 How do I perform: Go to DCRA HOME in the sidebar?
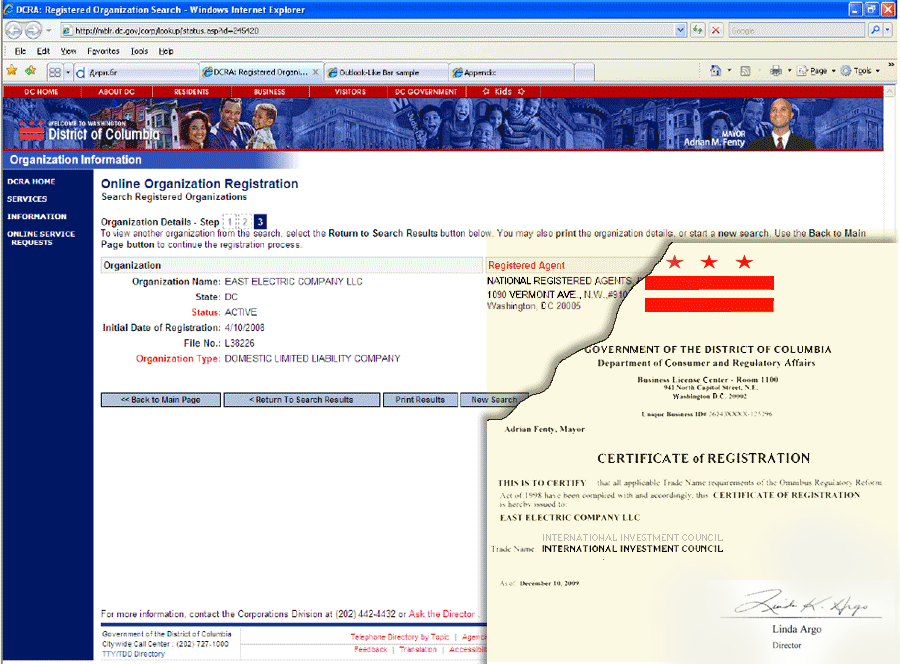[31, 181]
